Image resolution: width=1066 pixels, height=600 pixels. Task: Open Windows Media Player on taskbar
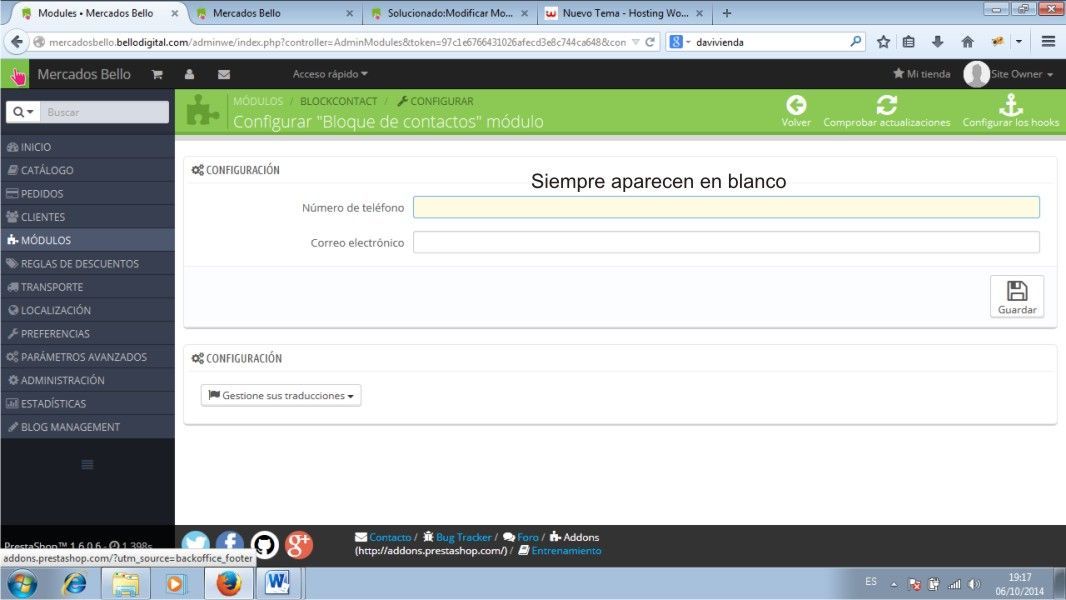175,584
